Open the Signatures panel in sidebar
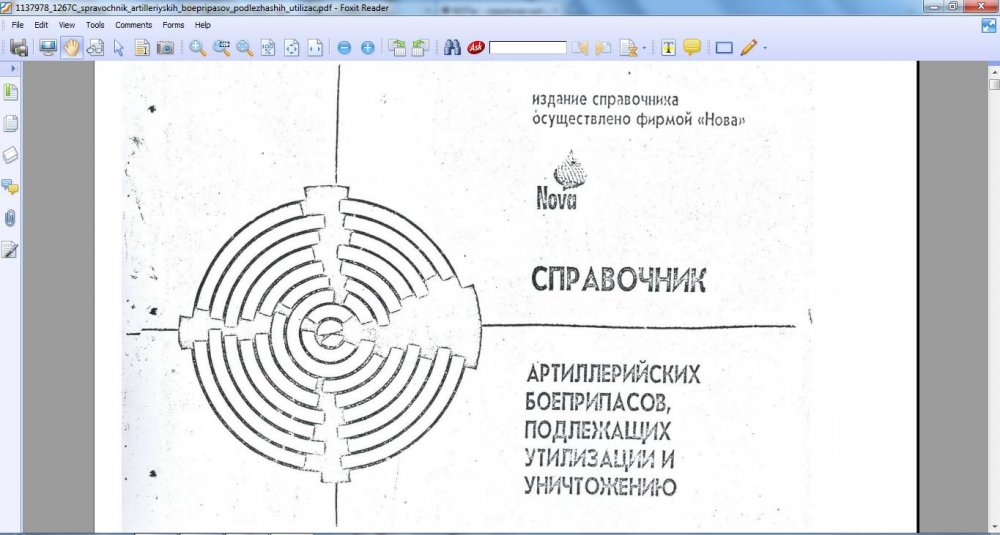Screen dimensions: 1000x535 click(10, 250)
